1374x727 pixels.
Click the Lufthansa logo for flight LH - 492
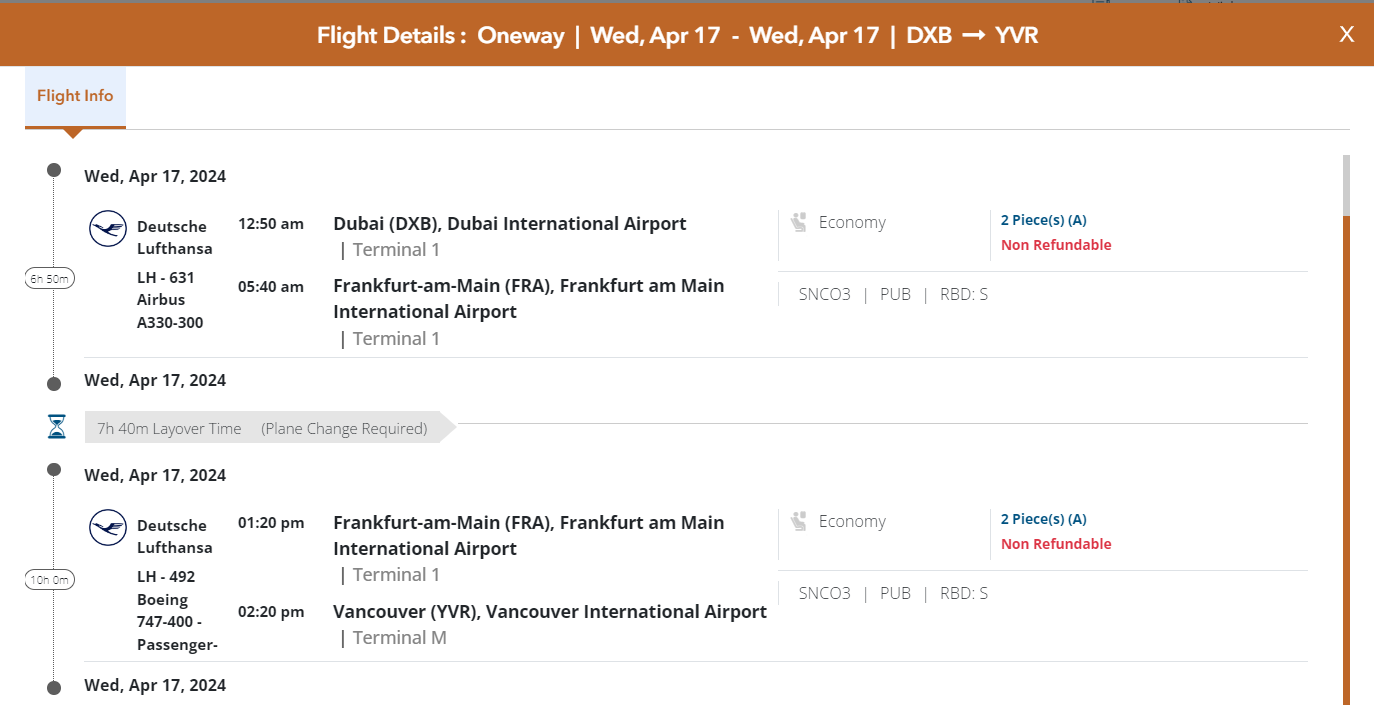point(108,527)
